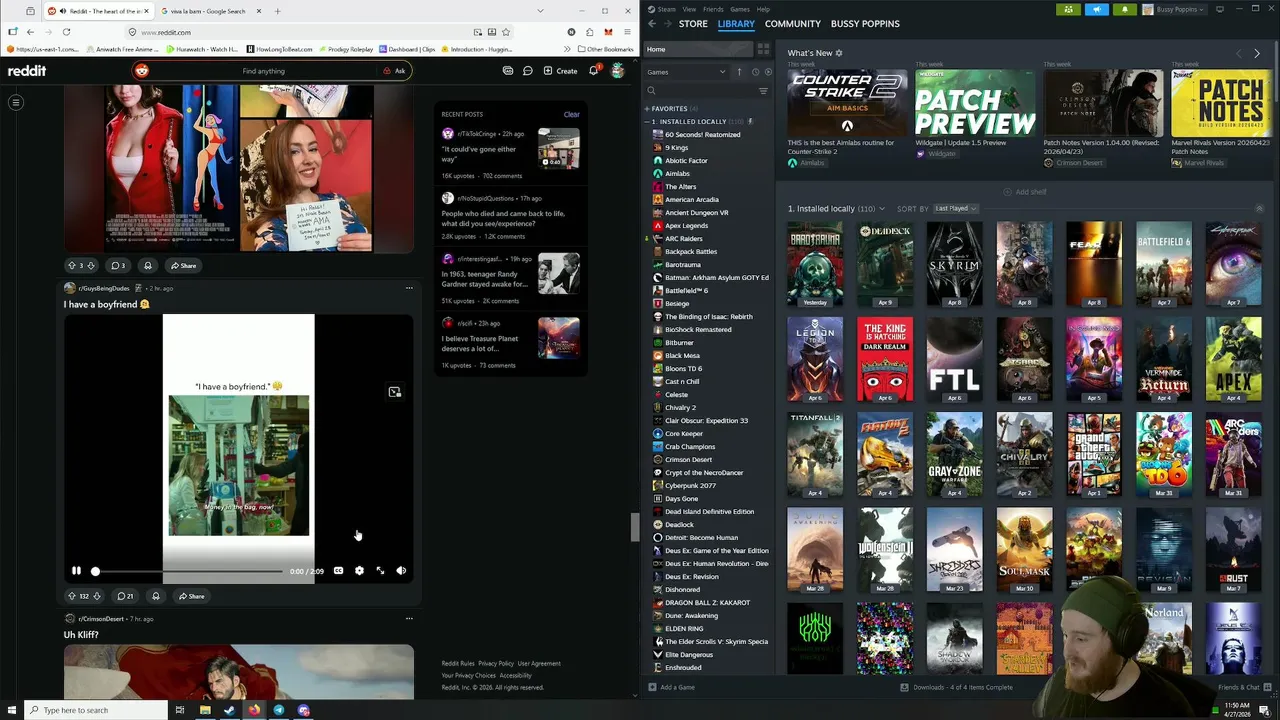Open Reddit Privacy Policy footer link
The image size is (1280, 720).
(495, 664)
